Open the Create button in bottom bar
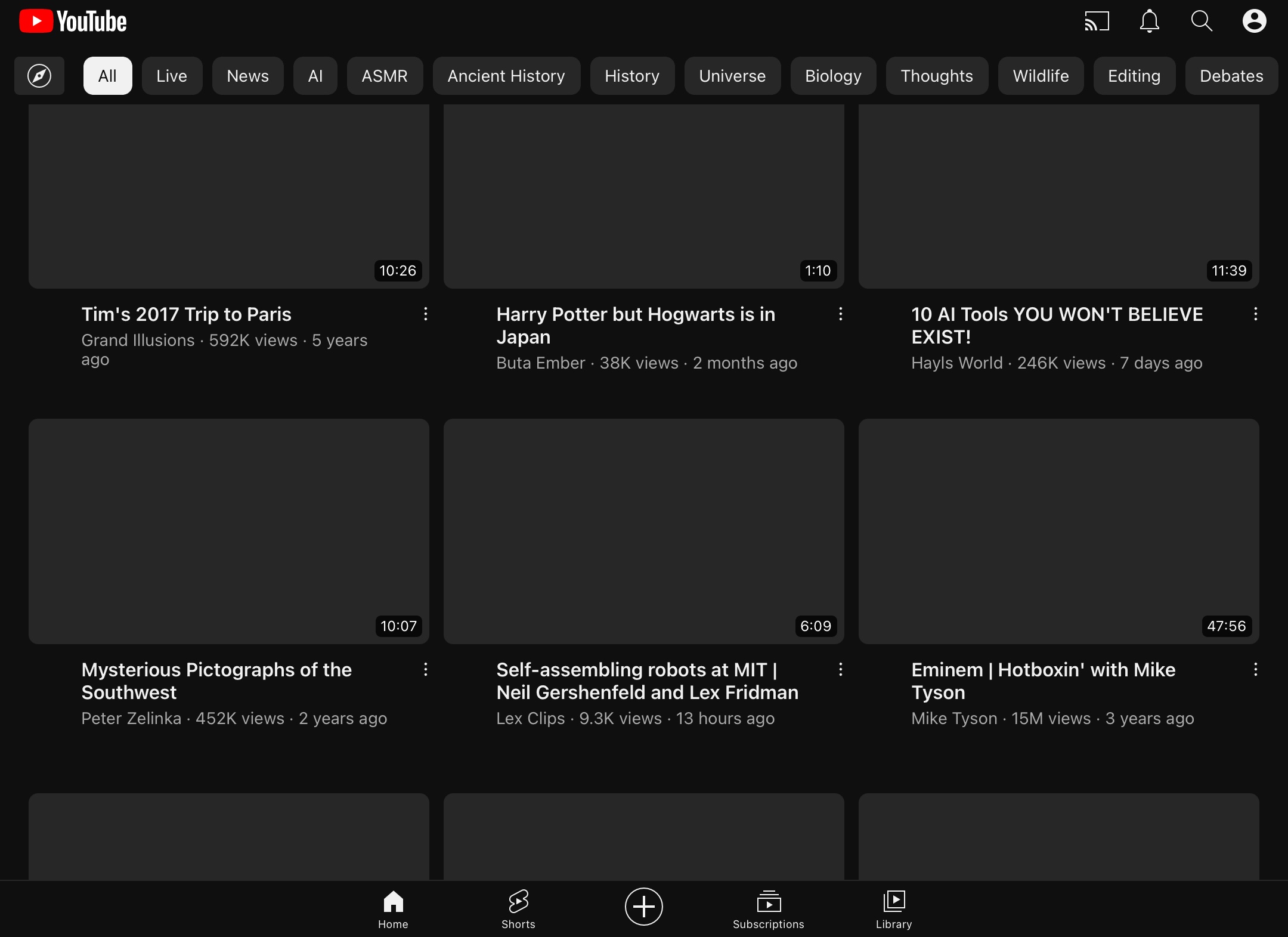 point(643,907)
